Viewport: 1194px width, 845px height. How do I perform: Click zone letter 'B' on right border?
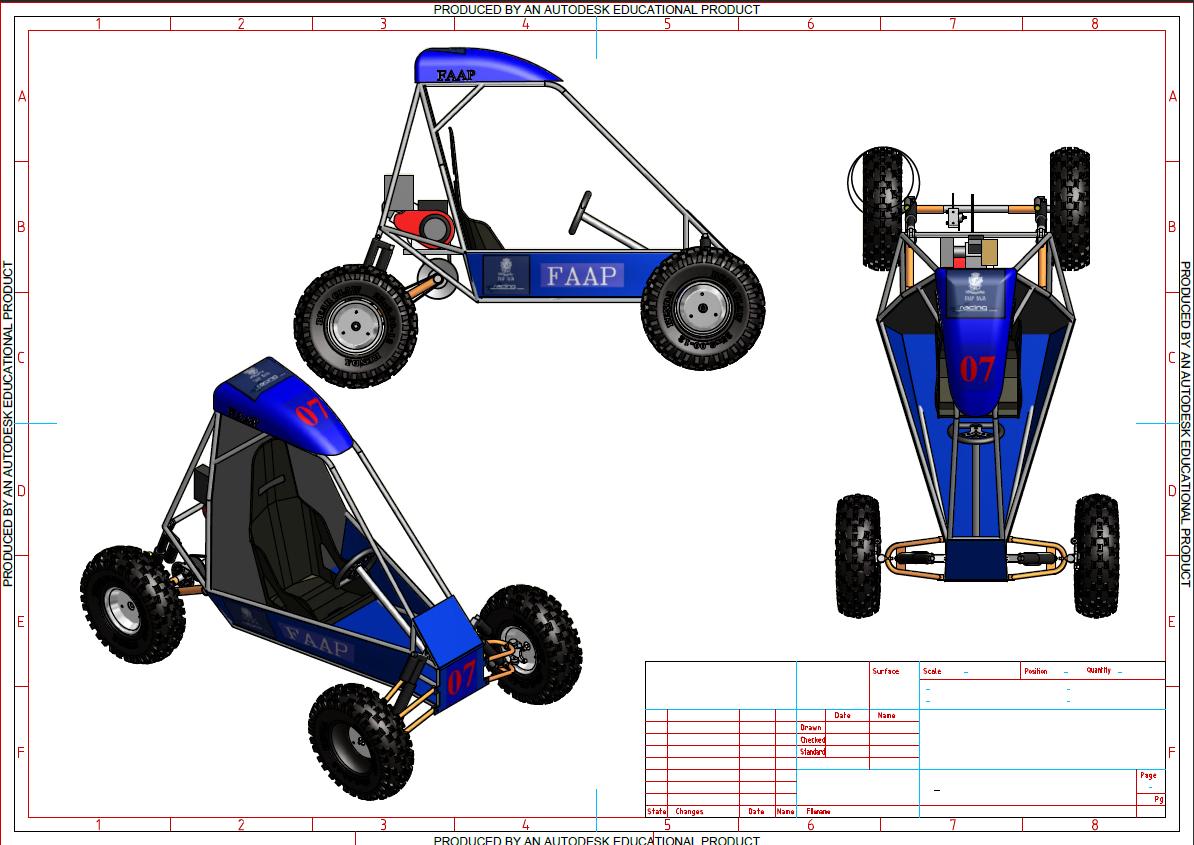point(1172,227)
